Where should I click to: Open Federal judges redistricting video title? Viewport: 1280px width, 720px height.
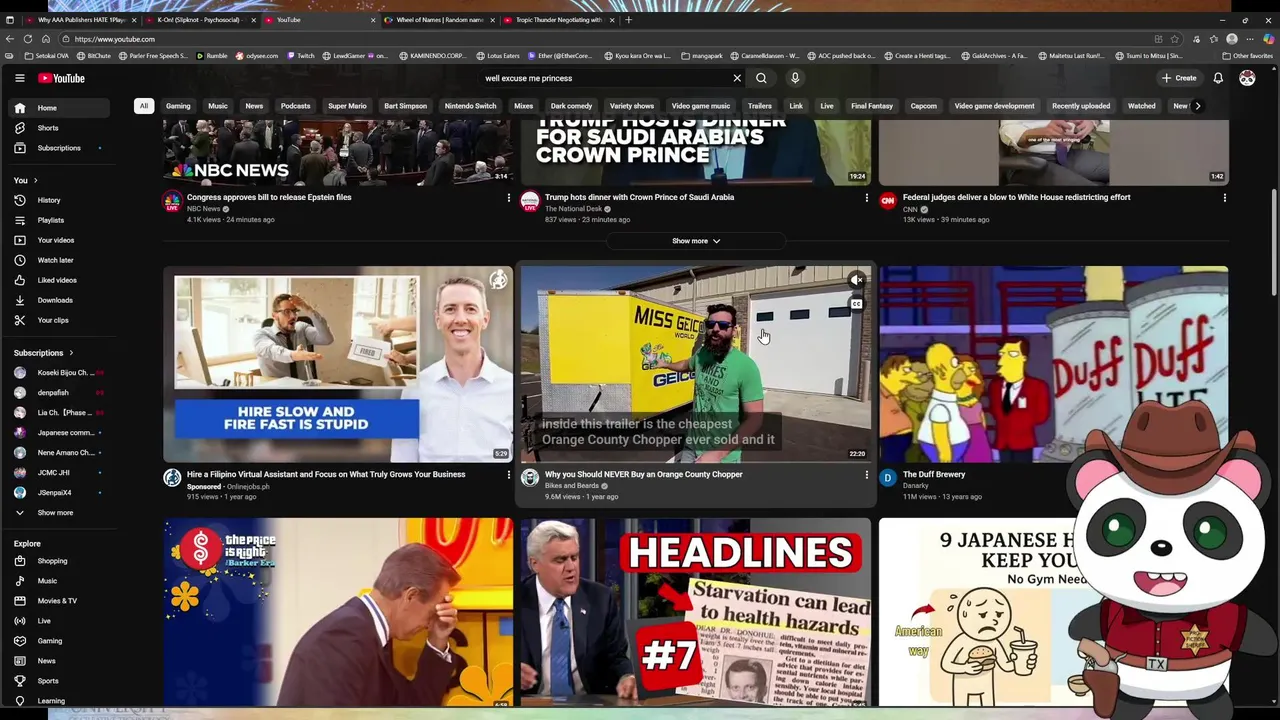(x=1016, y=198)
